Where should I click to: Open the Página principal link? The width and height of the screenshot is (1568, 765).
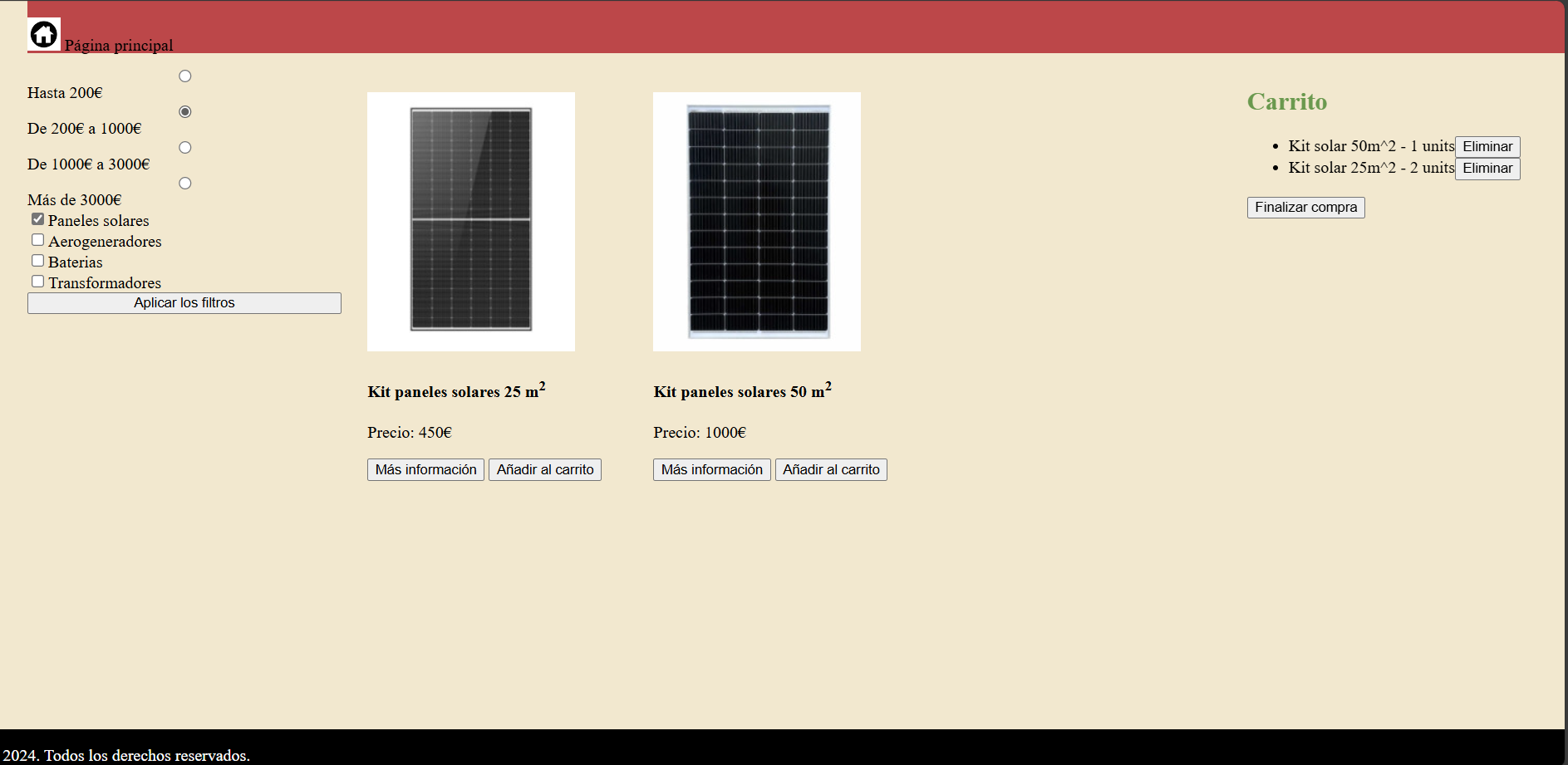[119, 46]
